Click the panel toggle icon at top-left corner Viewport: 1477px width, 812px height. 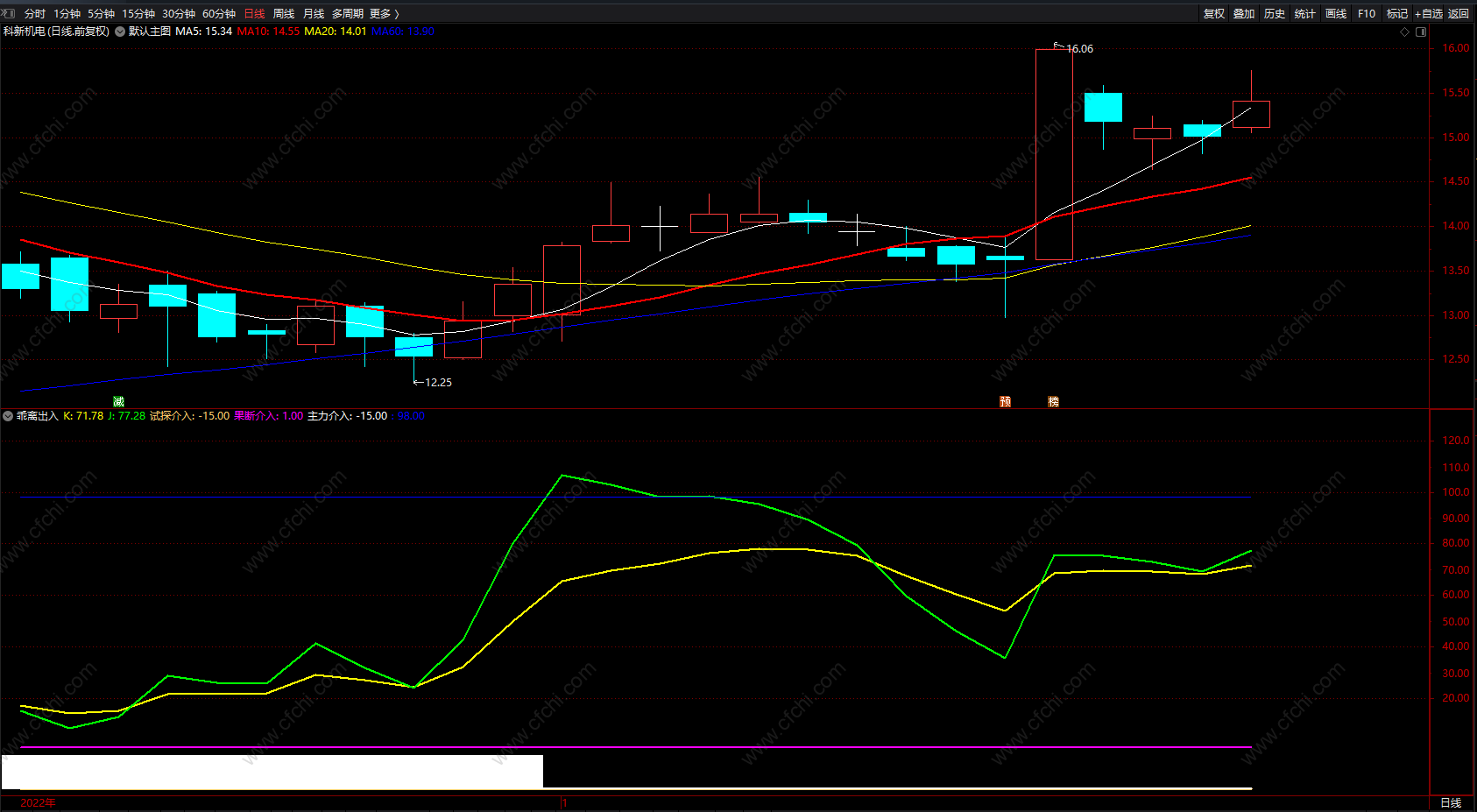(x=8, y=13)
